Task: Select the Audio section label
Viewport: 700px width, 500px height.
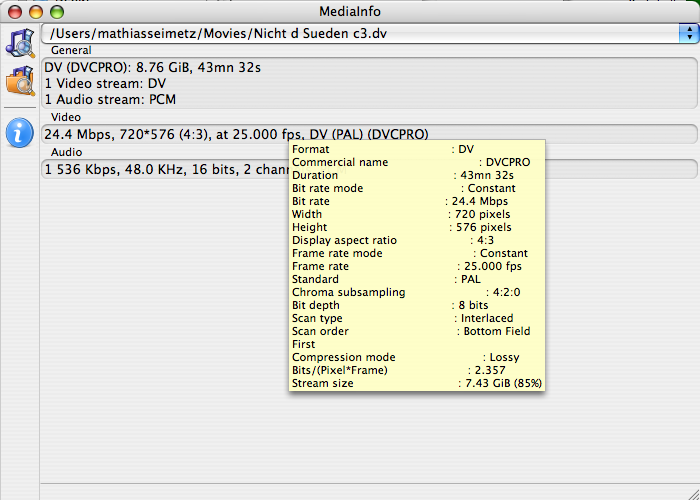Action: [x=67, y=152]
